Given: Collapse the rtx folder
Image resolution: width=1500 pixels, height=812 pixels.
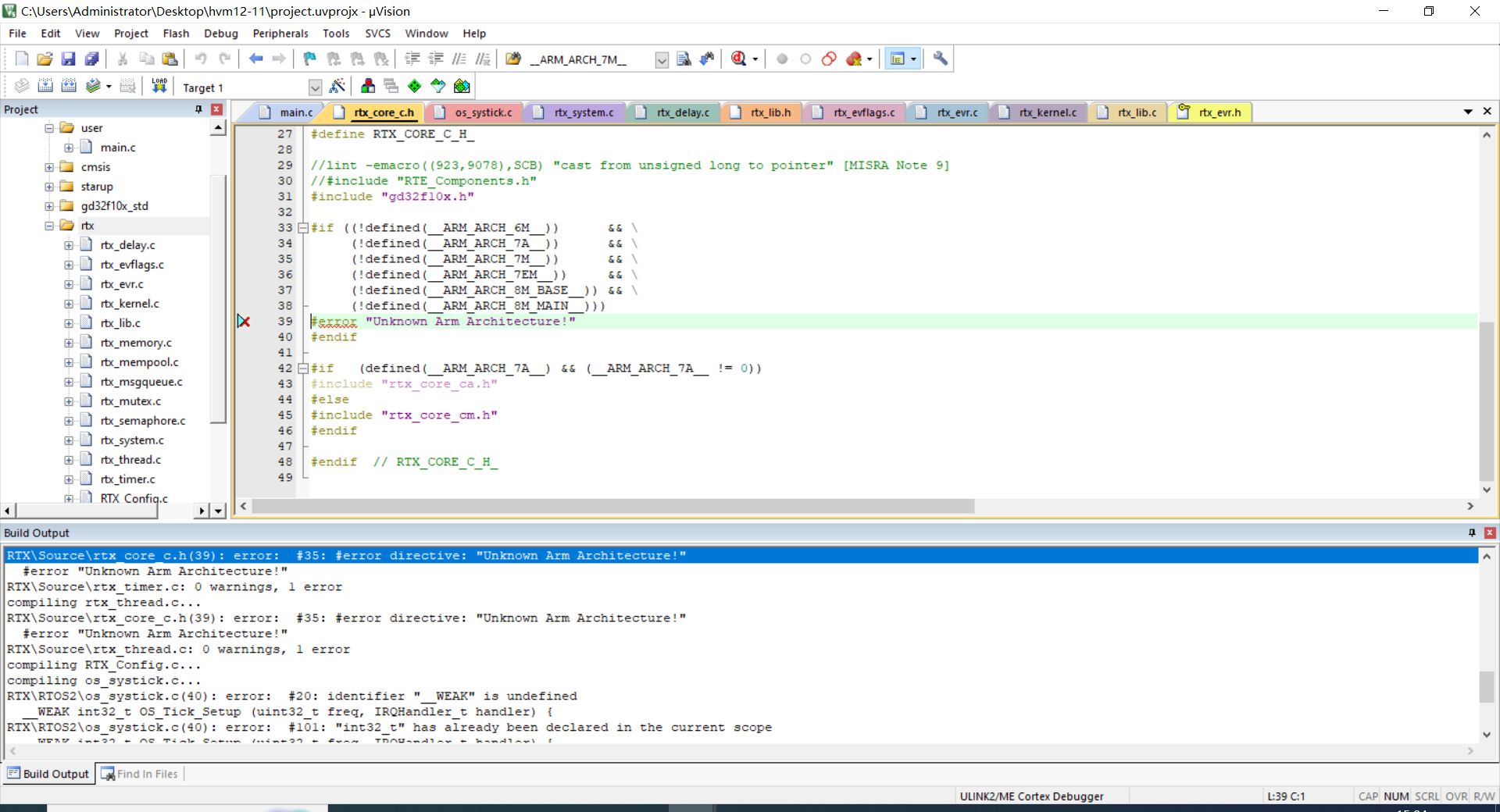Looking at the screenshot, I should (x=49, y=226).
